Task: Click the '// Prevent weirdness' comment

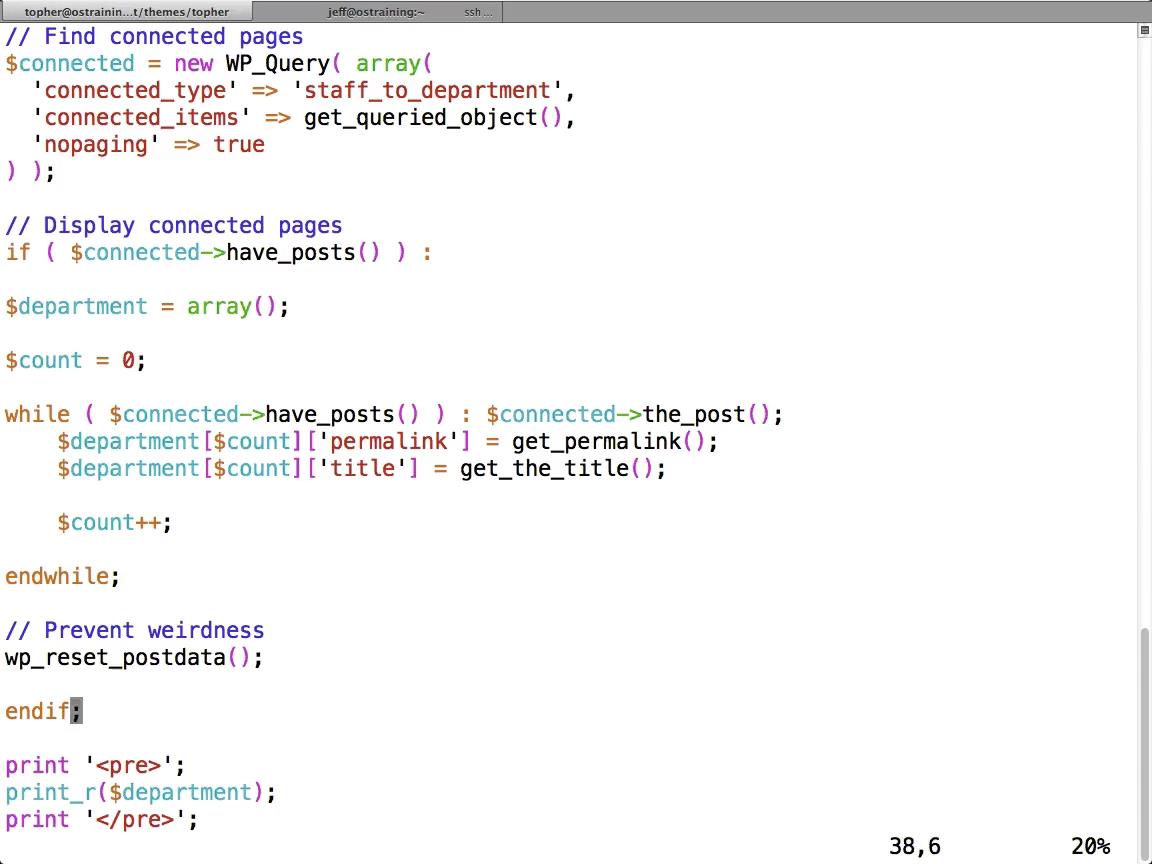Action: point(134,630)
